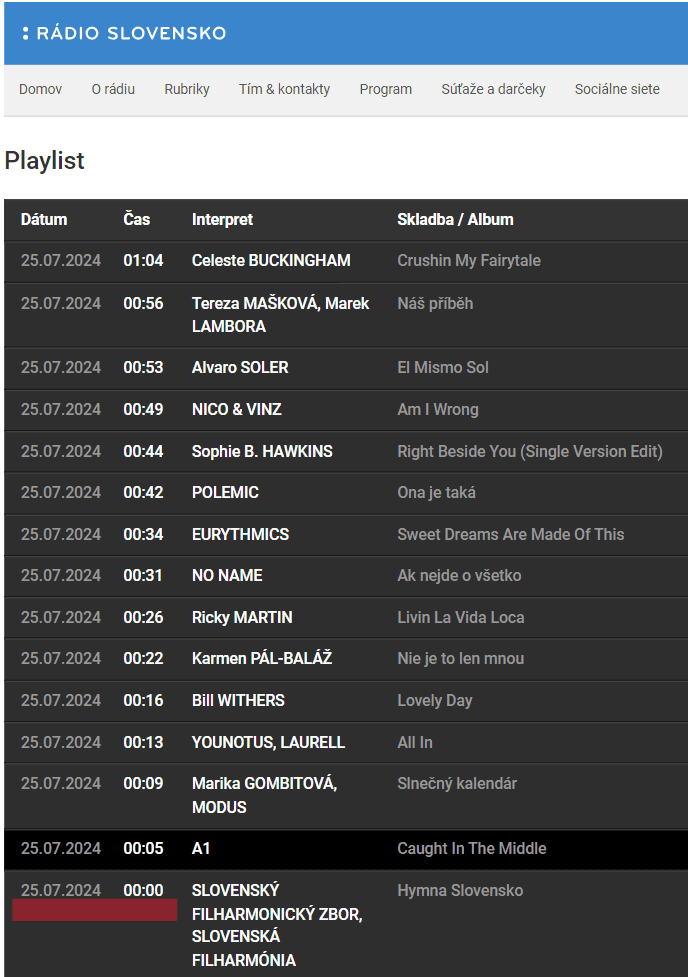Screen dimensions: 688x977
Task: Click the Dátum column header
Action: click(x=47, y=220)
